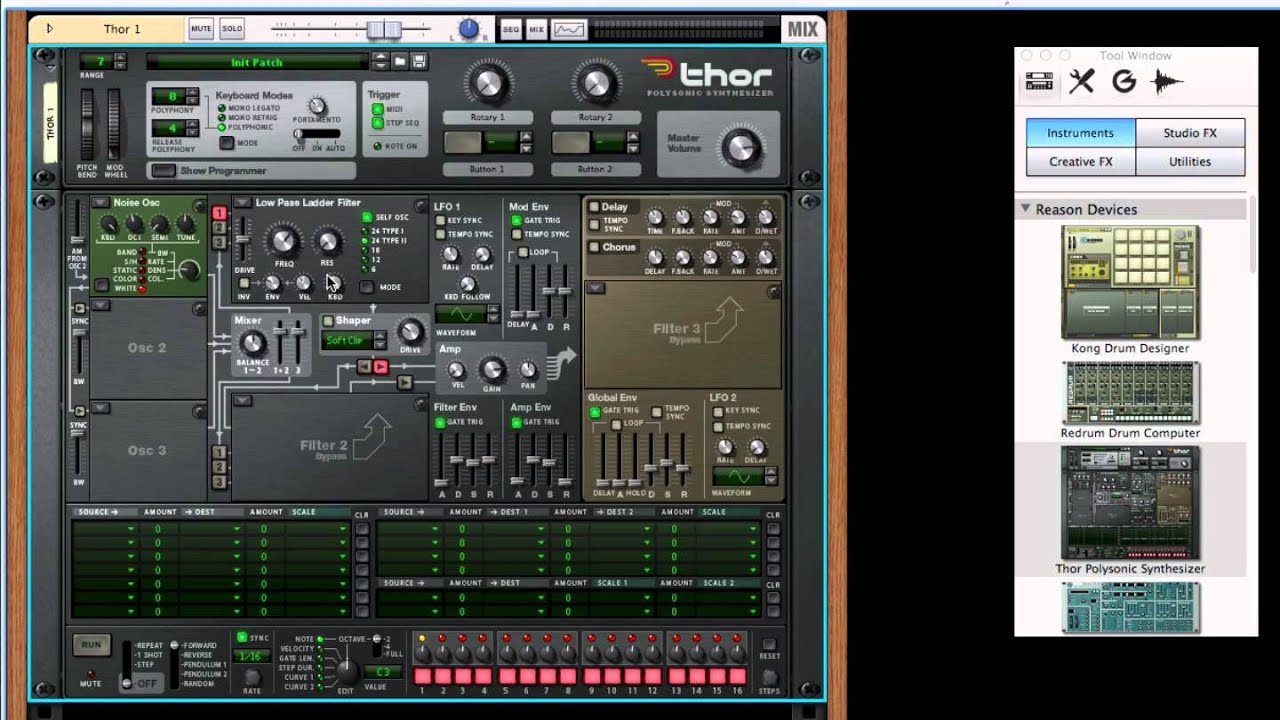Click the Mixer BALANCE knob
This screenshot has height=720, width=1280.
click(251, 343)
